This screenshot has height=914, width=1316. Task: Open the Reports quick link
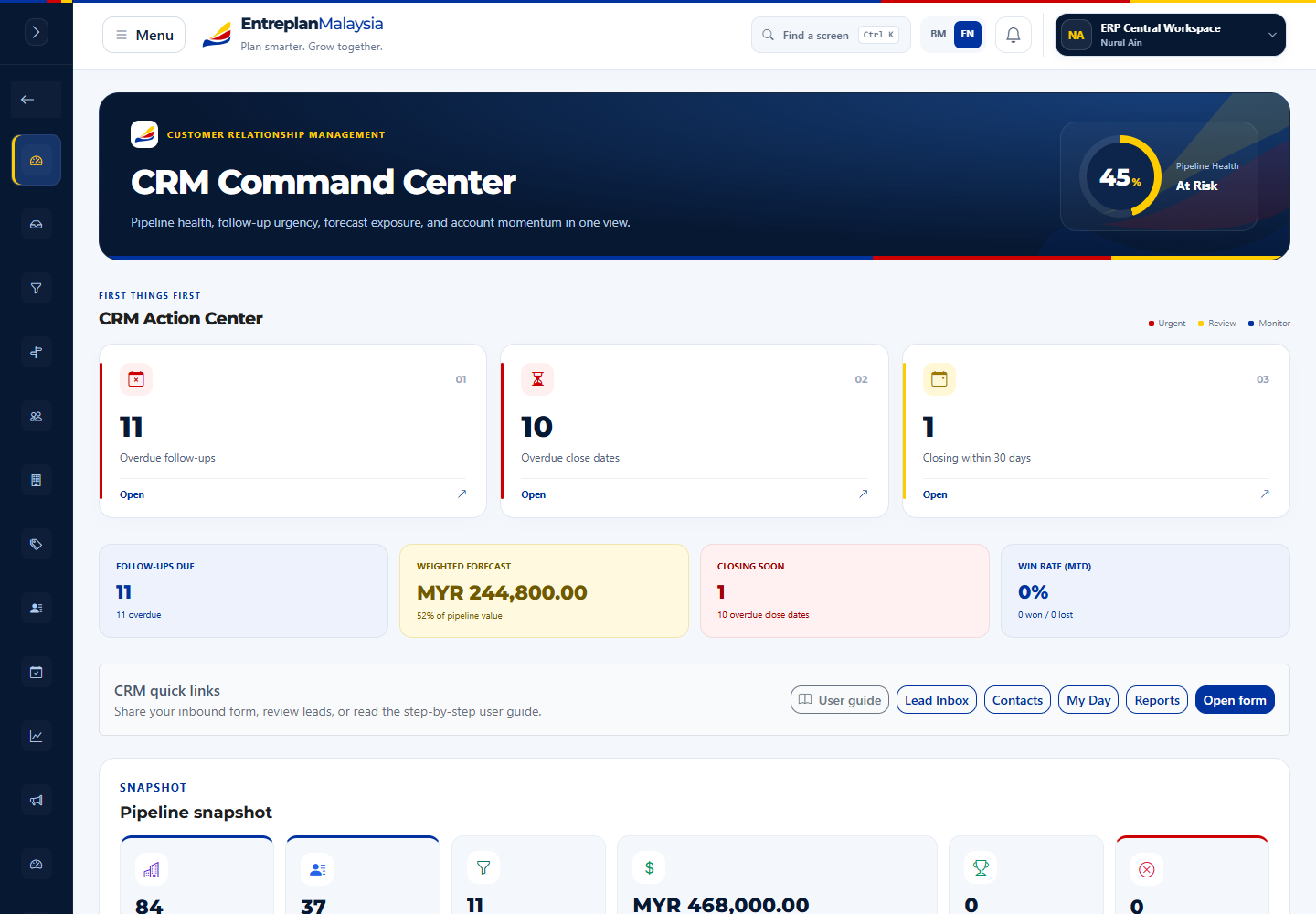tap(1157, 700)
